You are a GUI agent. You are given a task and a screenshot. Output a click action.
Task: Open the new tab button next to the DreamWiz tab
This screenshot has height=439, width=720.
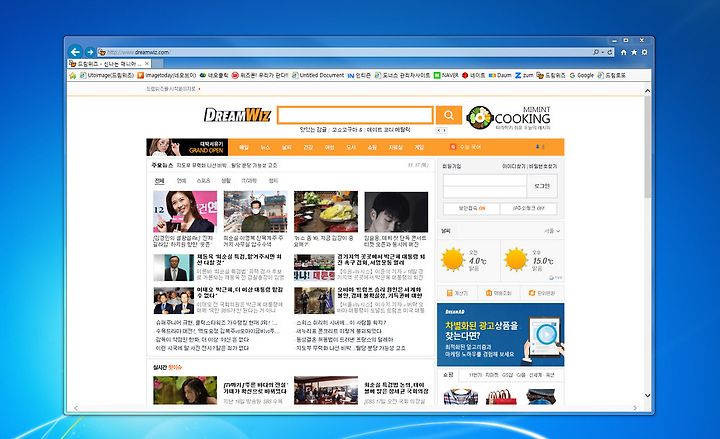pyautogui.click(x=159, y=64)
